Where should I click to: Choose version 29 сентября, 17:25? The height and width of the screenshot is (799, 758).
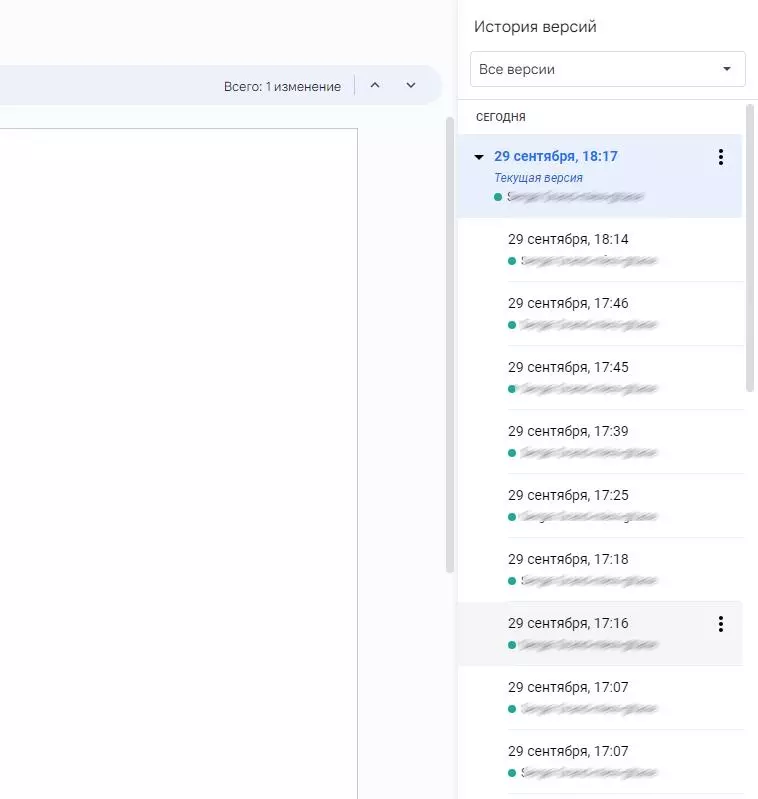click(x=568, y=496)
